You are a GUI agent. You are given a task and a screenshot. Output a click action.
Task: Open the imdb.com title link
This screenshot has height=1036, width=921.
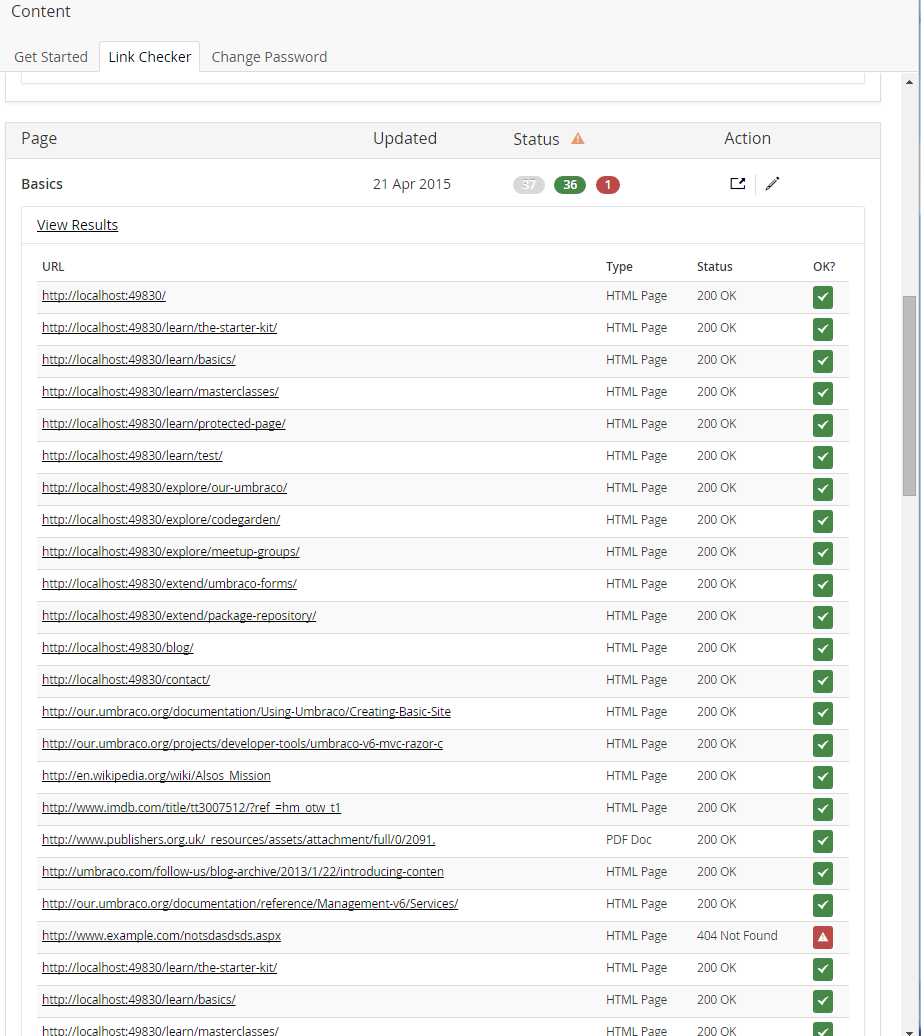click(192, 807)
